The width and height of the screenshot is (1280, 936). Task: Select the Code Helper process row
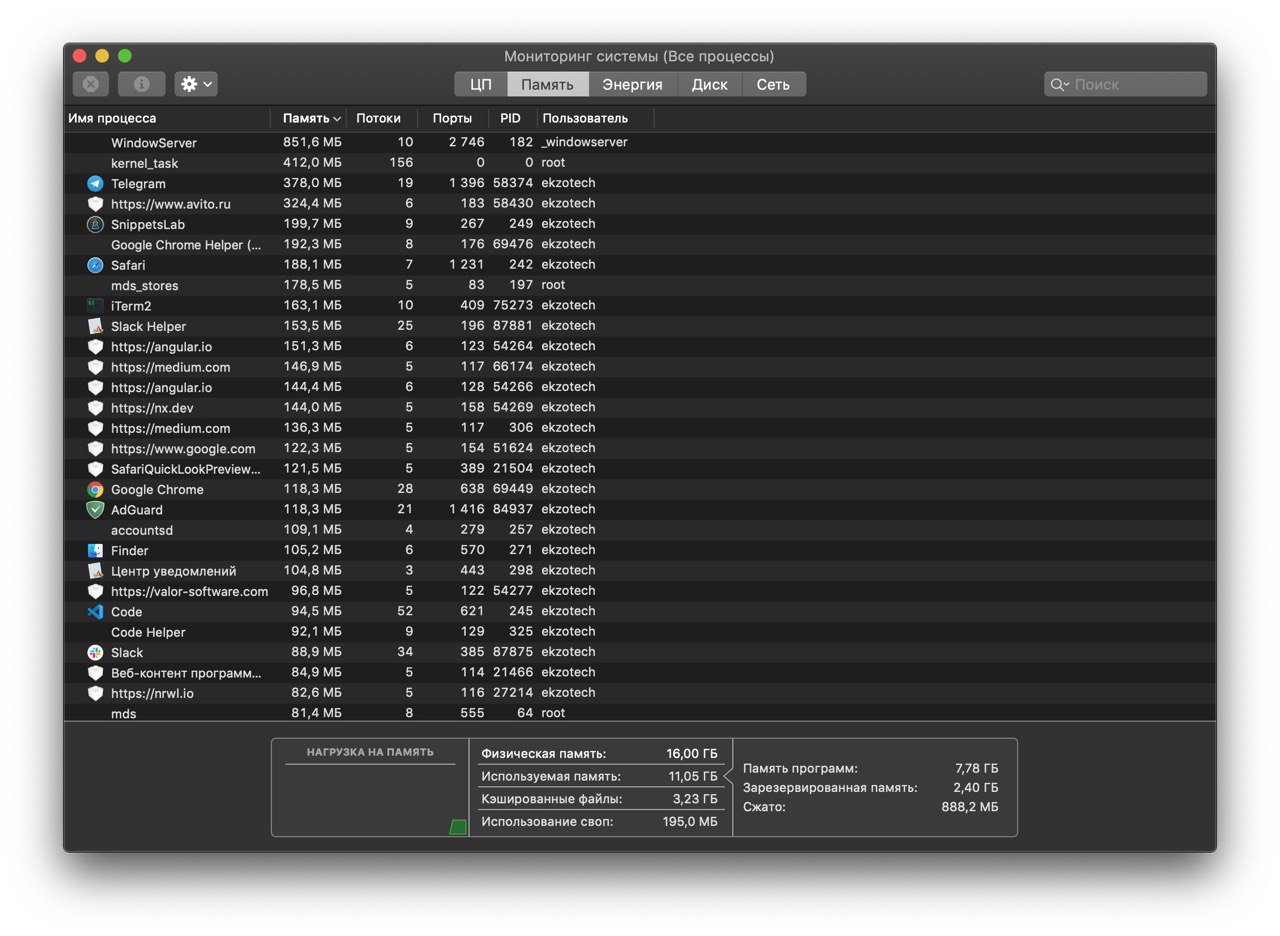pyautogui.click(x=640, y=632)
